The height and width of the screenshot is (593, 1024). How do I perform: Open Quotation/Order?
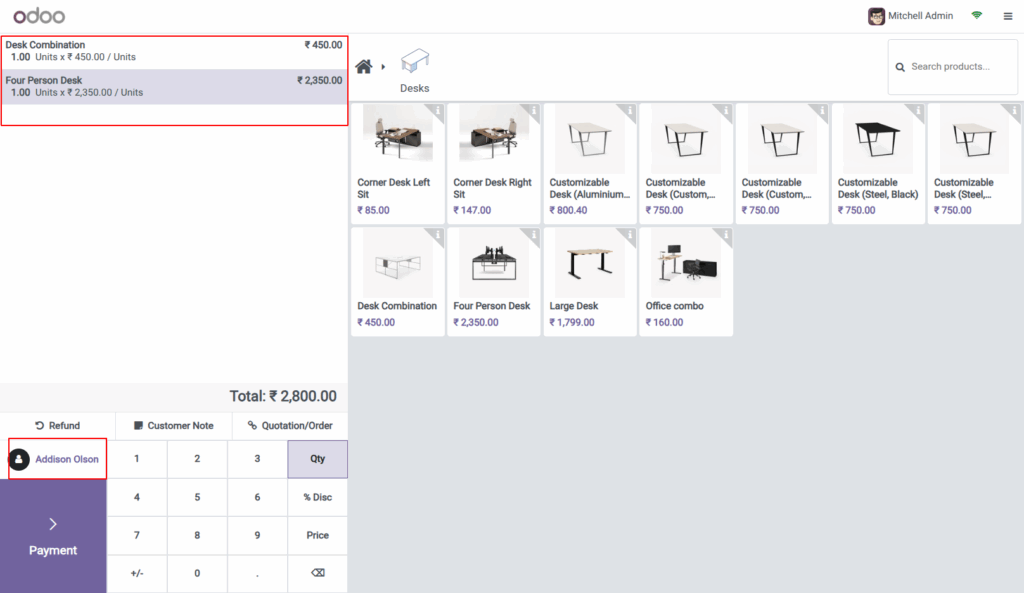290,425
